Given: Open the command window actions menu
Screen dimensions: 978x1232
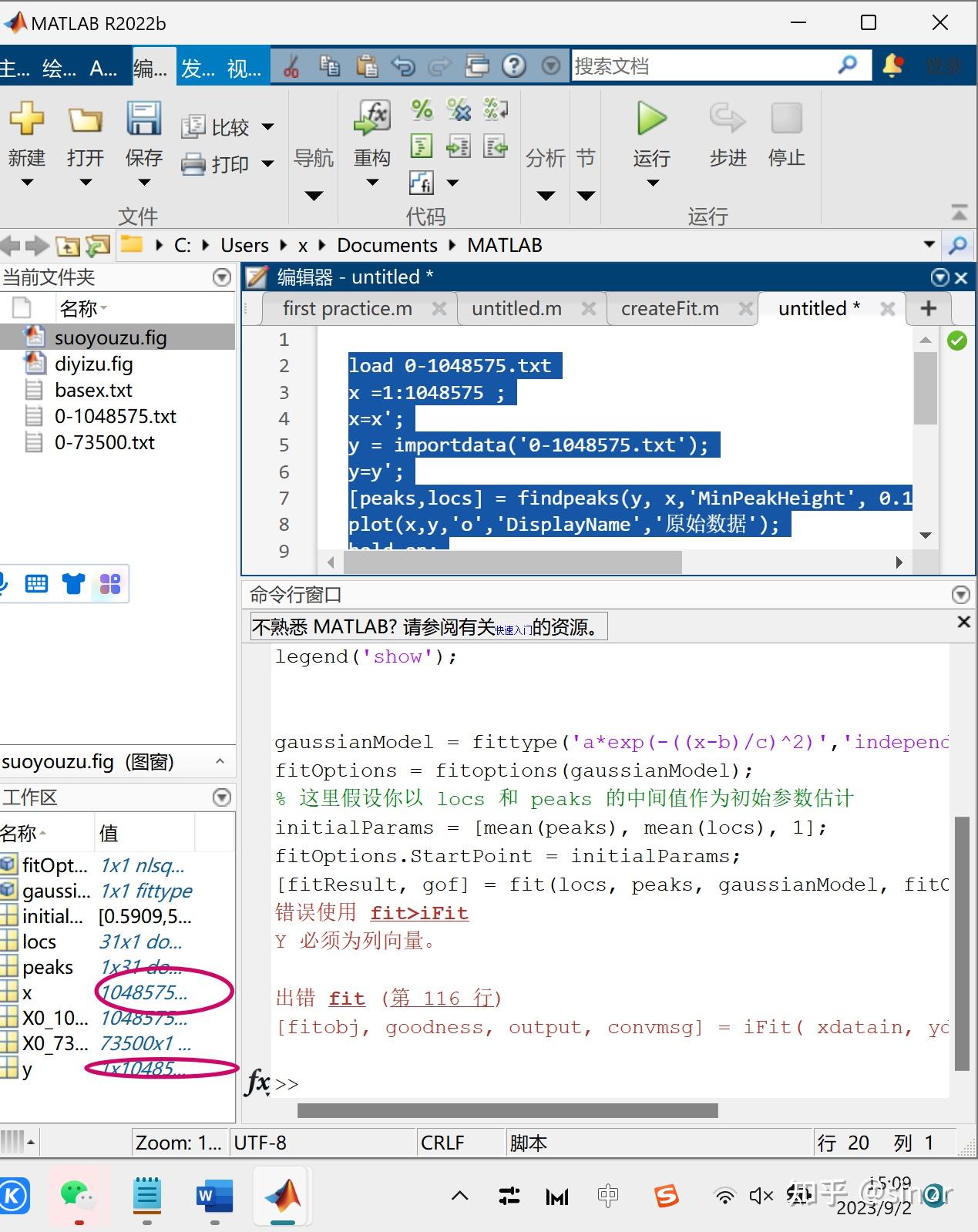Looking at the screenshot, I should click(960, 594).
